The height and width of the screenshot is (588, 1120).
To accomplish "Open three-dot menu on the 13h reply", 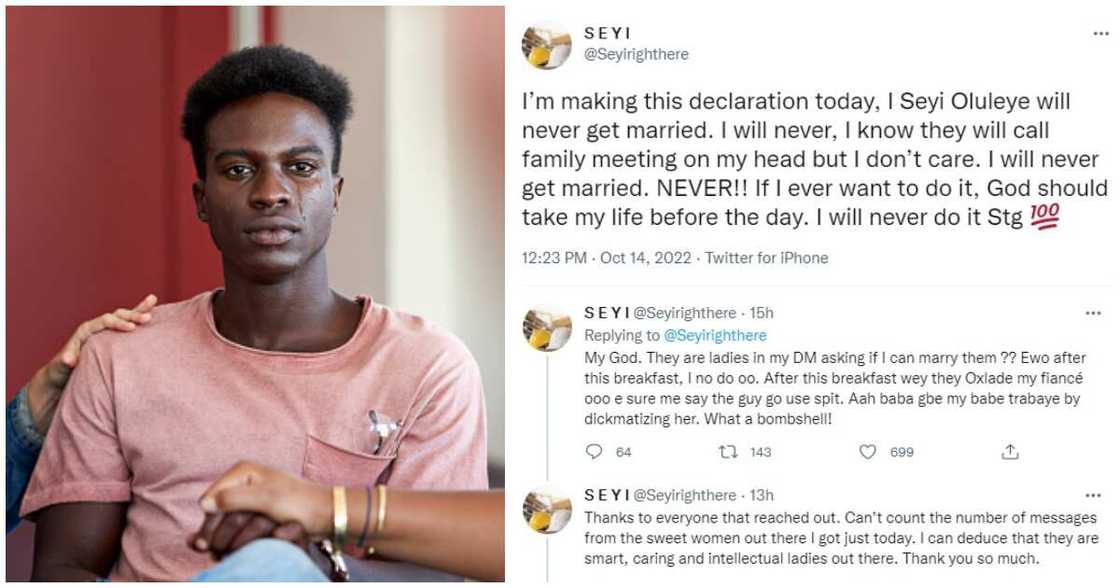I will click(x=1093, y=494).
